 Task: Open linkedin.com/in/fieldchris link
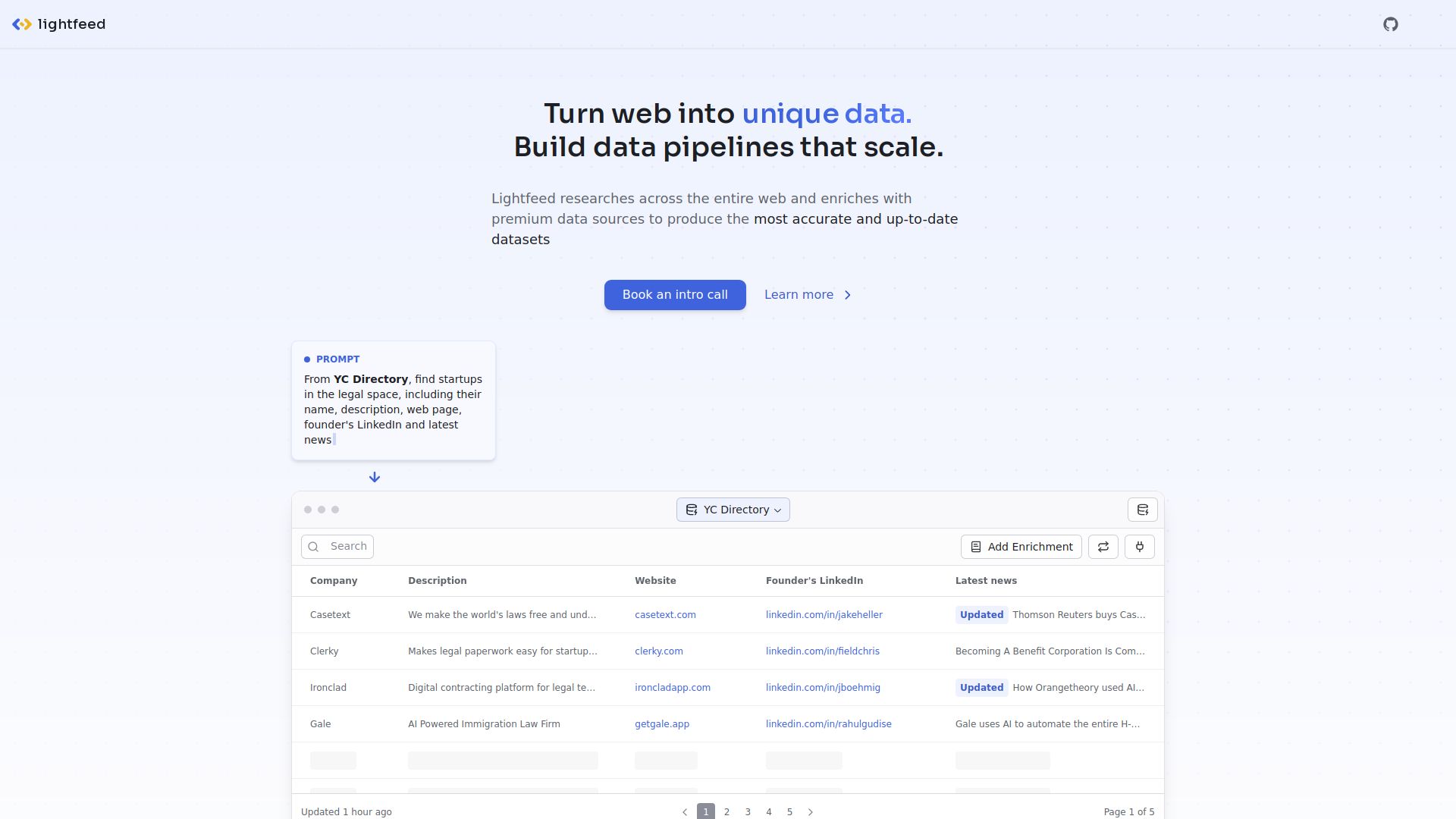(x=822, y=651)
